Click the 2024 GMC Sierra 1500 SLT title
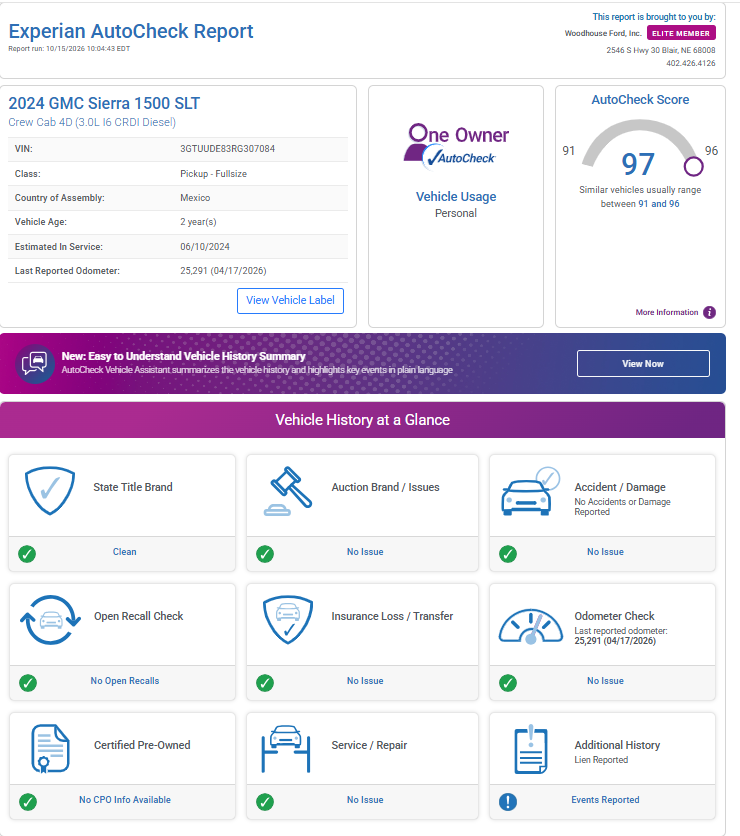Image resolution: width=740 pixels, height=836 pixels. click(104, 103)
